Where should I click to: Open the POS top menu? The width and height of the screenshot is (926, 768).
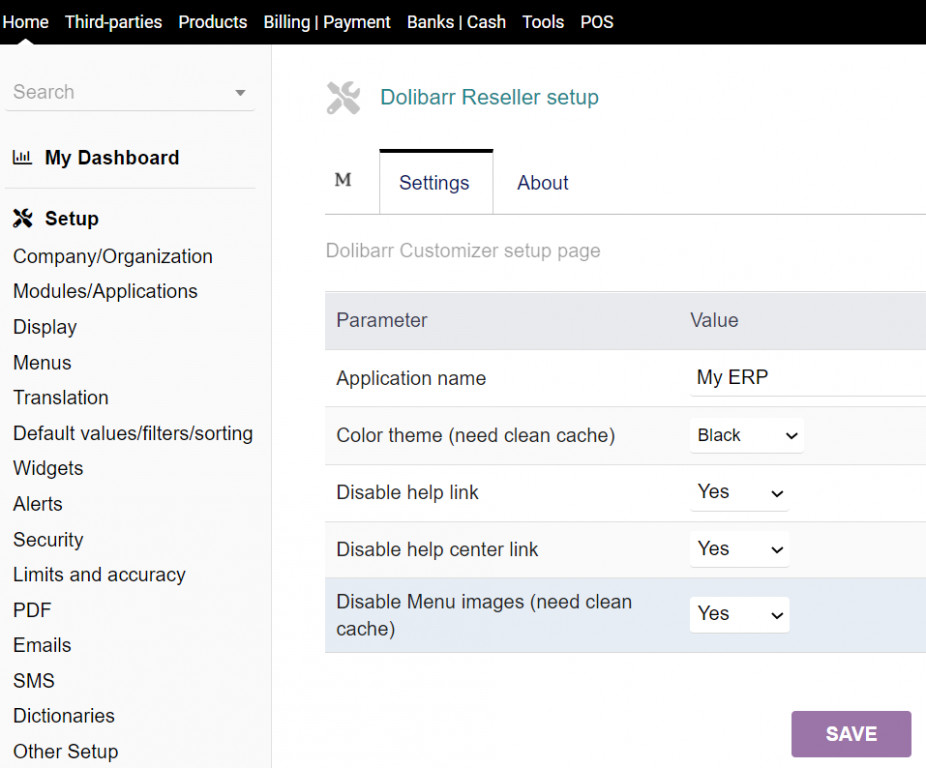(597, 22)
